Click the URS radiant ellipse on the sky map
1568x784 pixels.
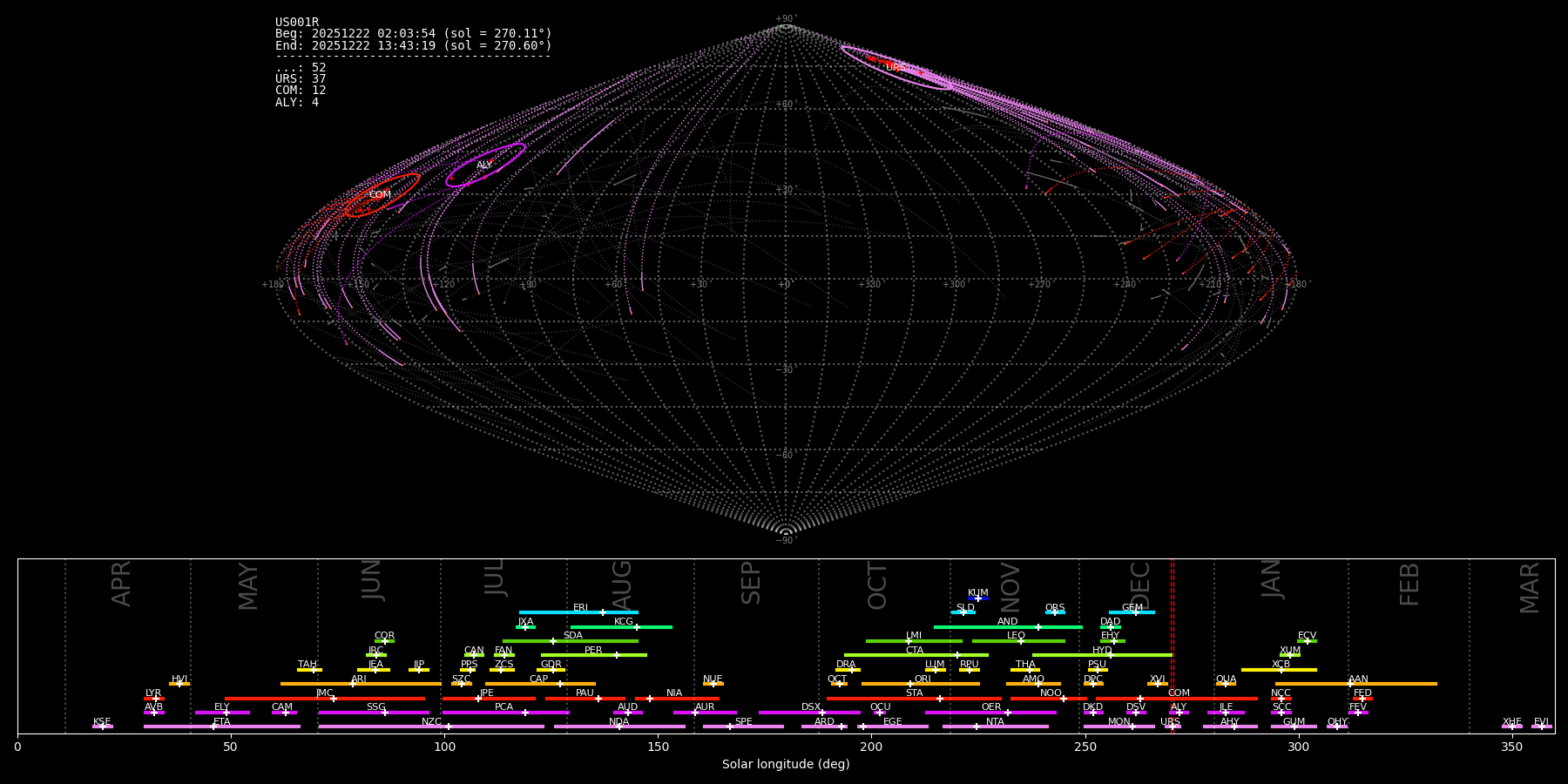(897, 68)
